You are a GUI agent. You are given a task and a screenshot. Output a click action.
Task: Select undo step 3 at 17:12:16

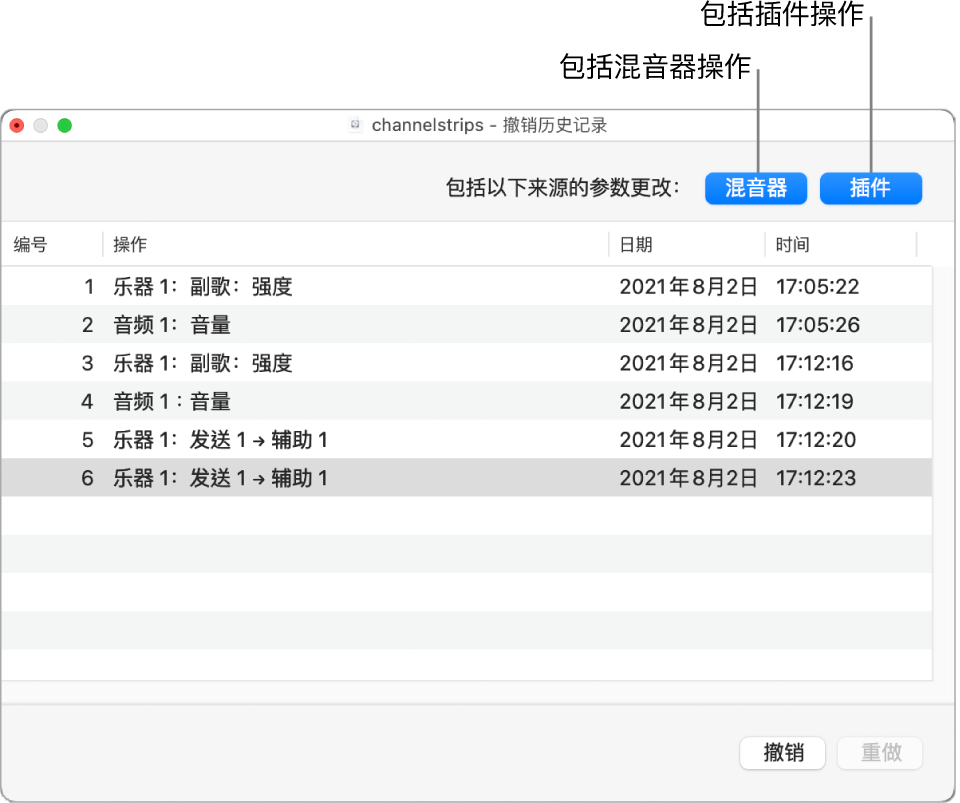pyautogui.click(x=300, y=363)
